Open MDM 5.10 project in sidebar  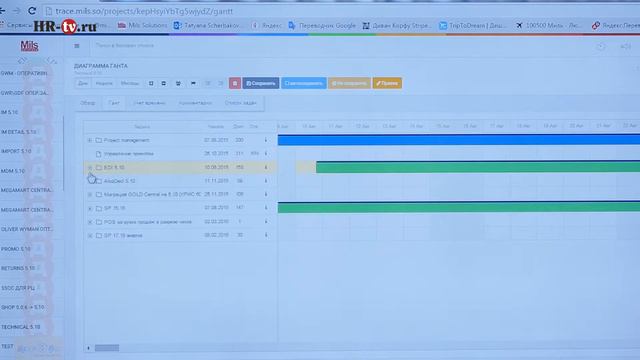pyautogui.click(x=13, y=171)
